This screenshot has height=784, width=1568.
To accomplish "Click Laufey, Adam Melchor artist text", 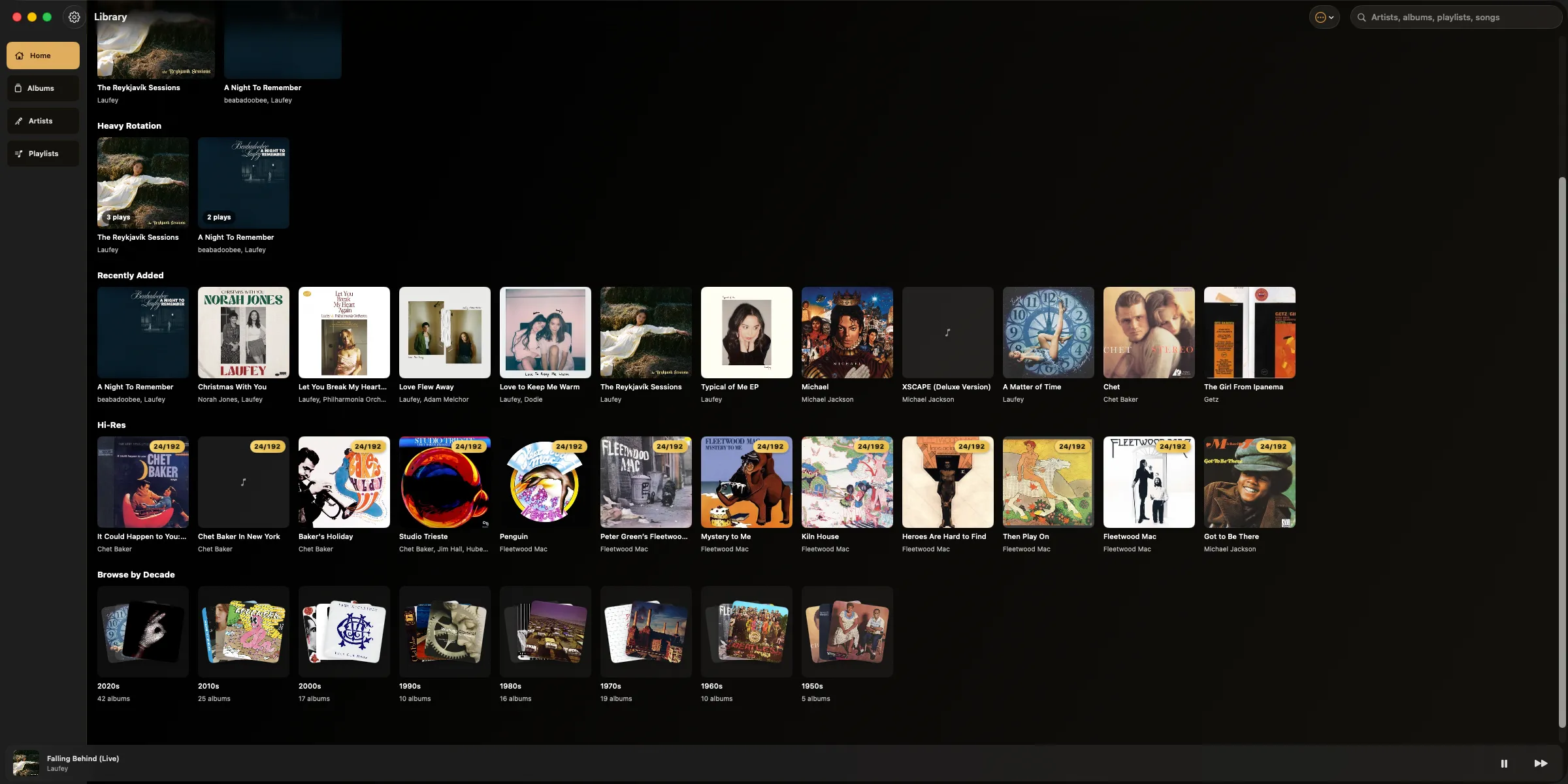I will (434, 400).
